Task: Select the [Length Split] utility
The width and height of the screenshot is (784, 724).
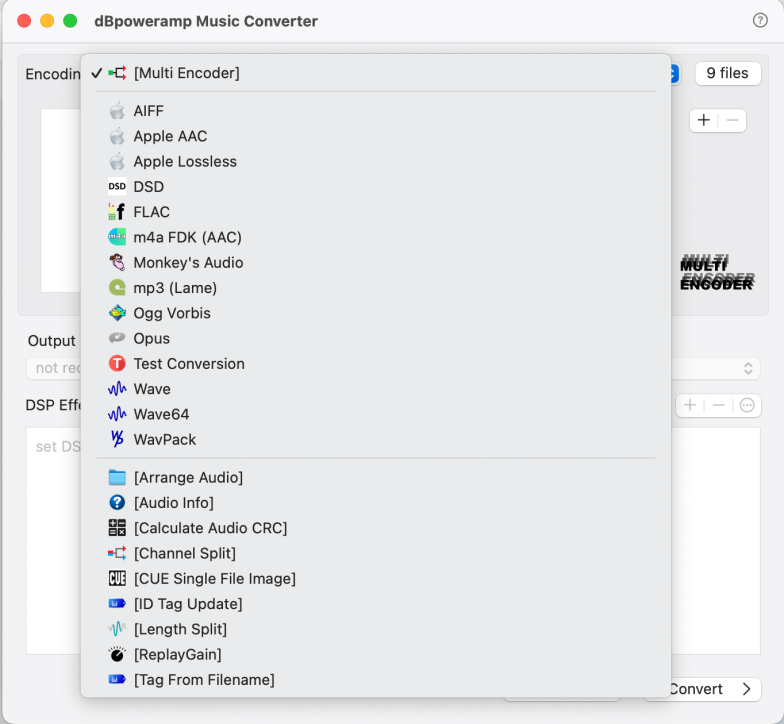Action: pyautogui.click(x=376, y=629)
